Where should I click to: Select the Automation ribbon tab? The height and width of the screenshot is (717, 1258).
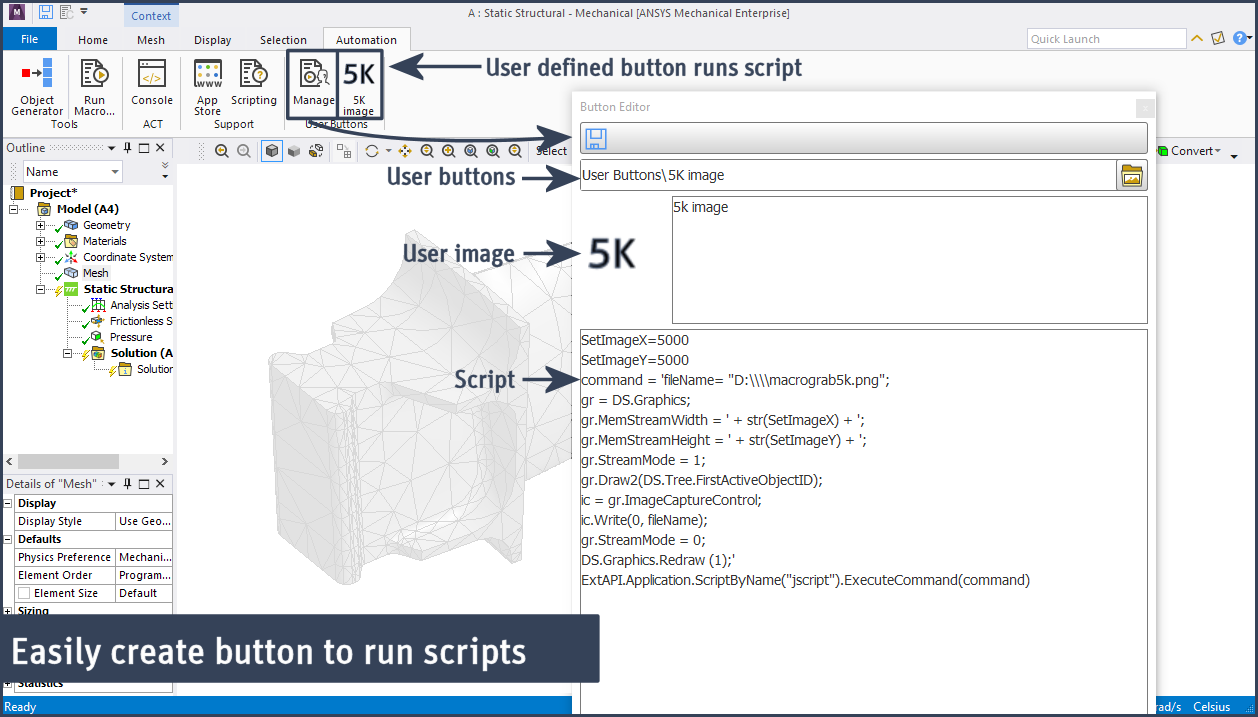pos(366,40)
